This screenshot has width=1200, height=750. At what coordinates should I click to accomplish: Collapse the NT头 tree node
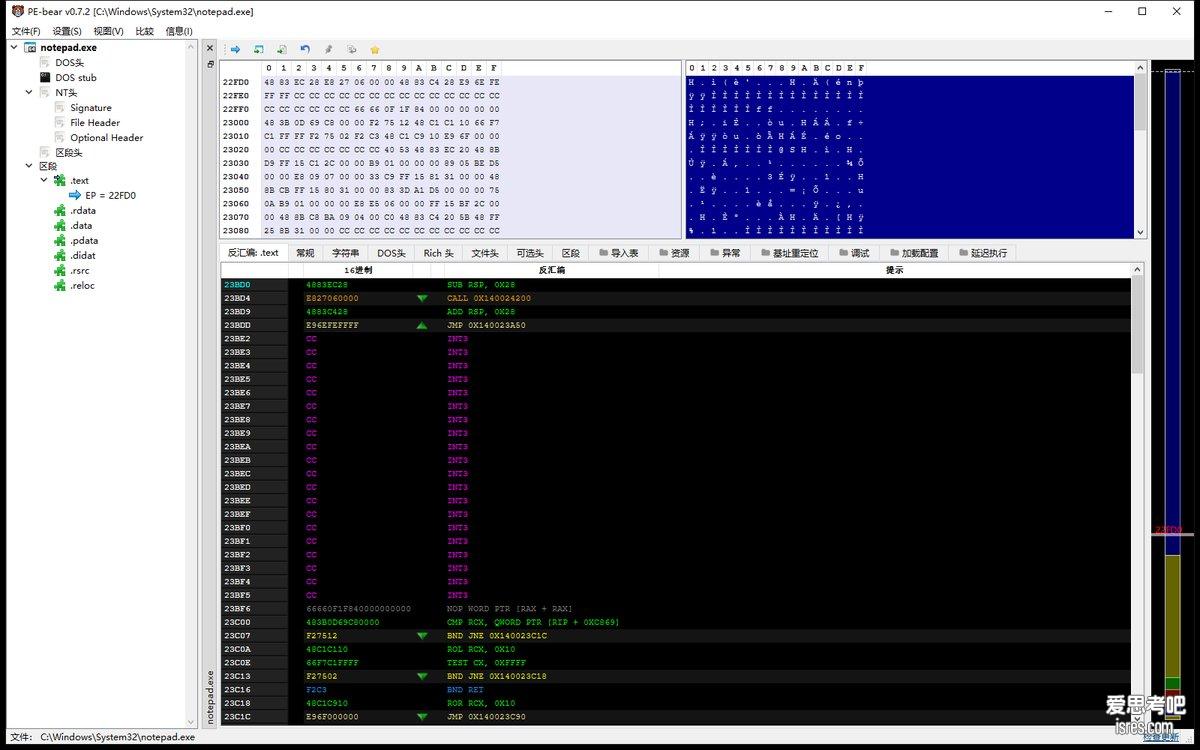tap(29, 92)
